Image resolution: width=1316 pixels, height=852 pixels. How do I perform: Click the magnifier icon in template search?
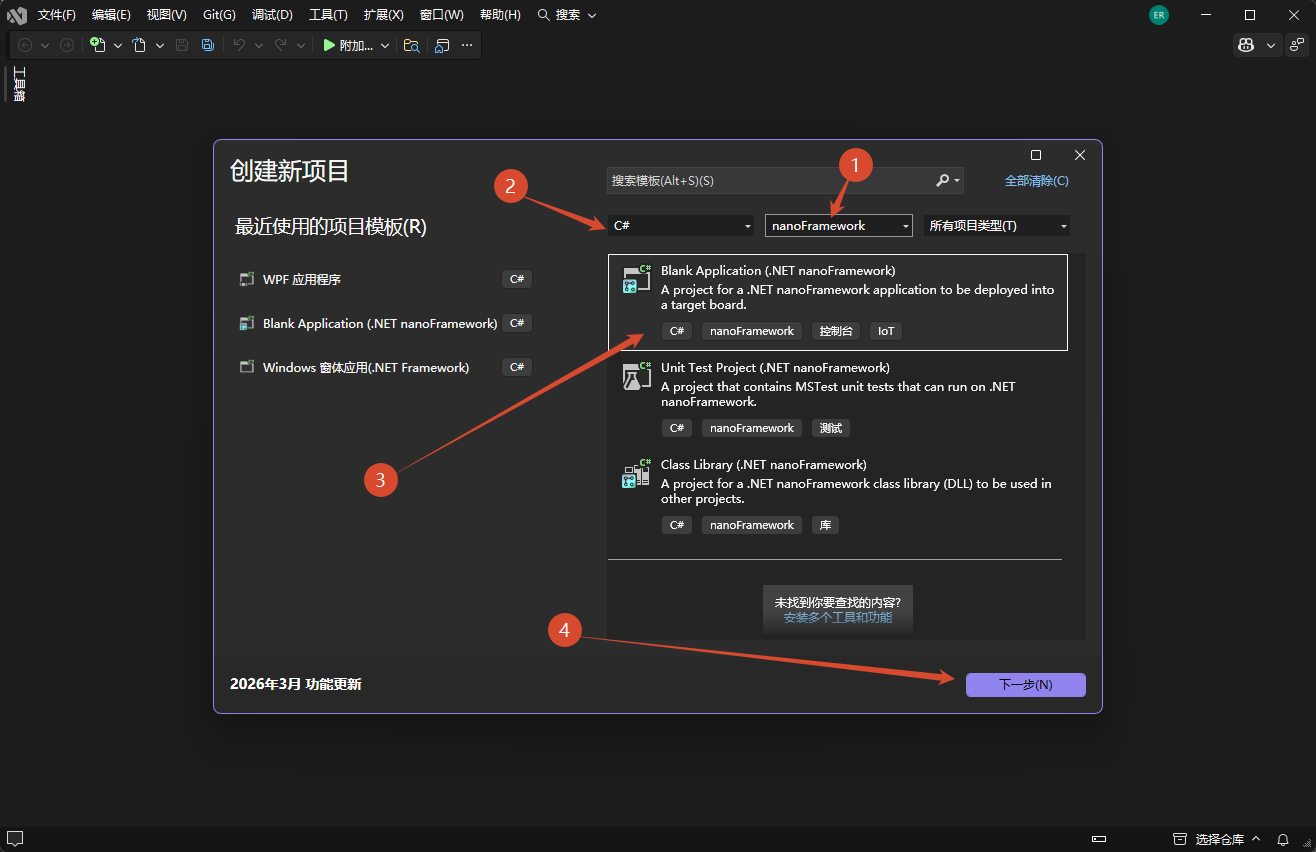pyautogui.click(x=942, y=181)
